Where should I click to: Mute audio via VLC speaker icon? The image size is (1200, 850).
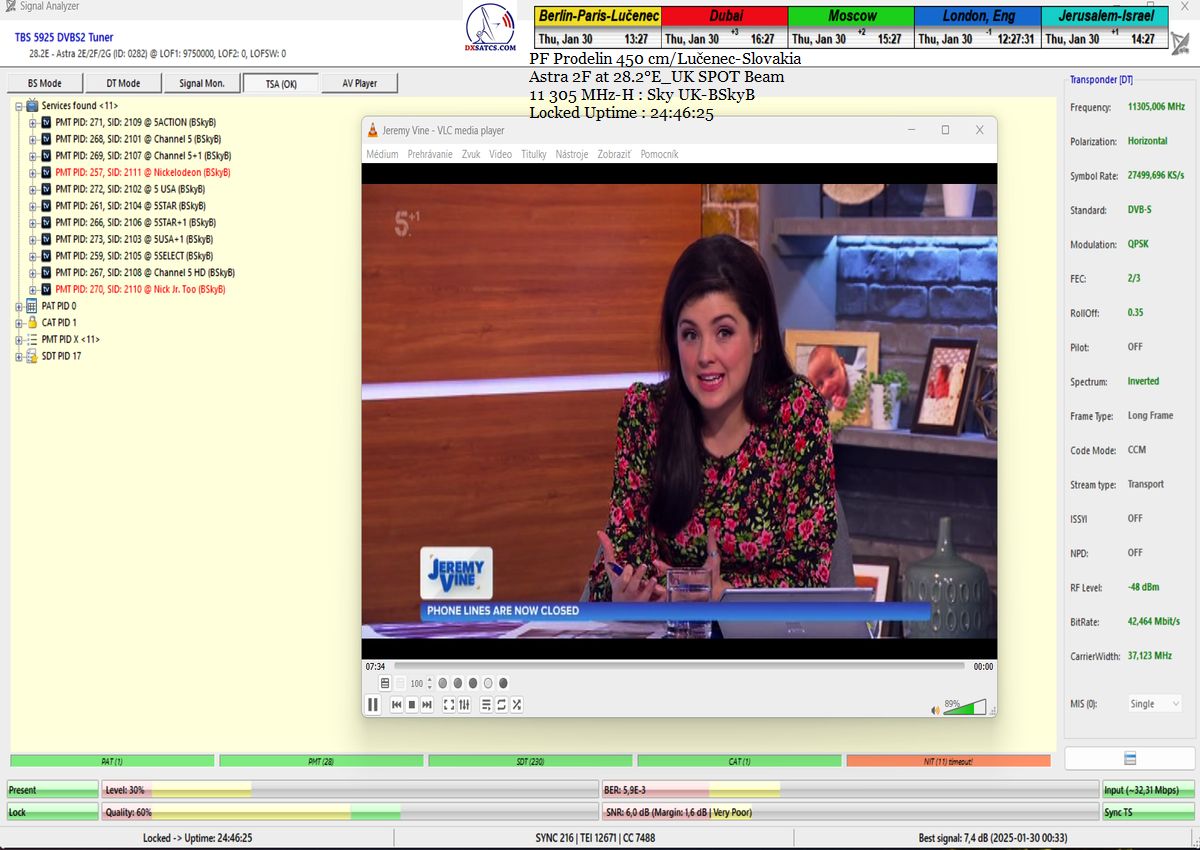point(936,710)
